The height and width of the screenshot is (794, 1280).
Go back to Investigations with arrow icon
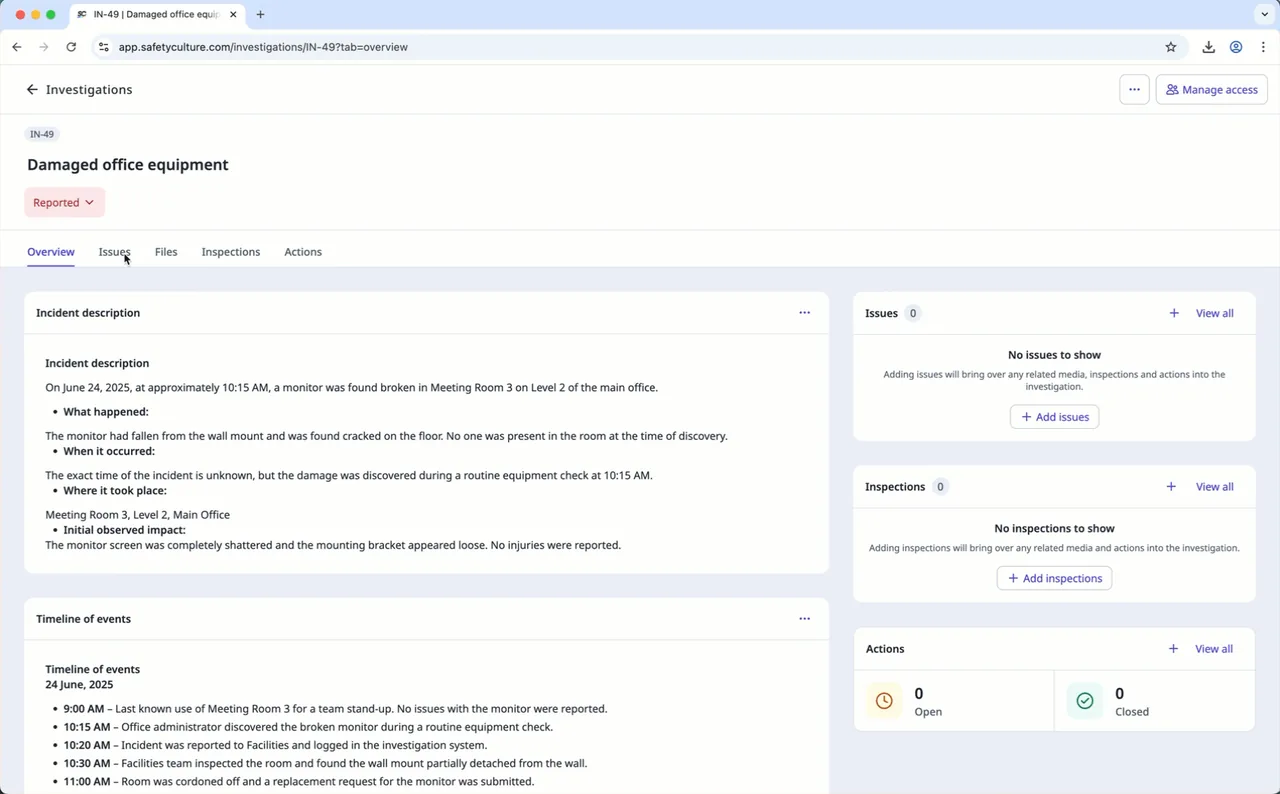[x=32, y=90]
